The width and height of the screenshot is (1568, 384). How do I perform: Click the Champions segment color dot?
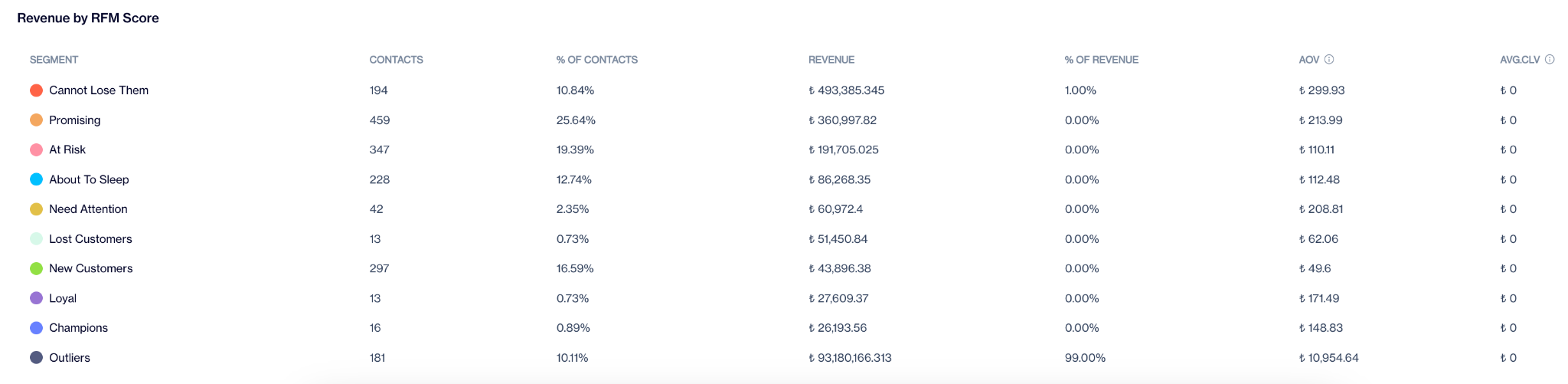pos(36,328)
